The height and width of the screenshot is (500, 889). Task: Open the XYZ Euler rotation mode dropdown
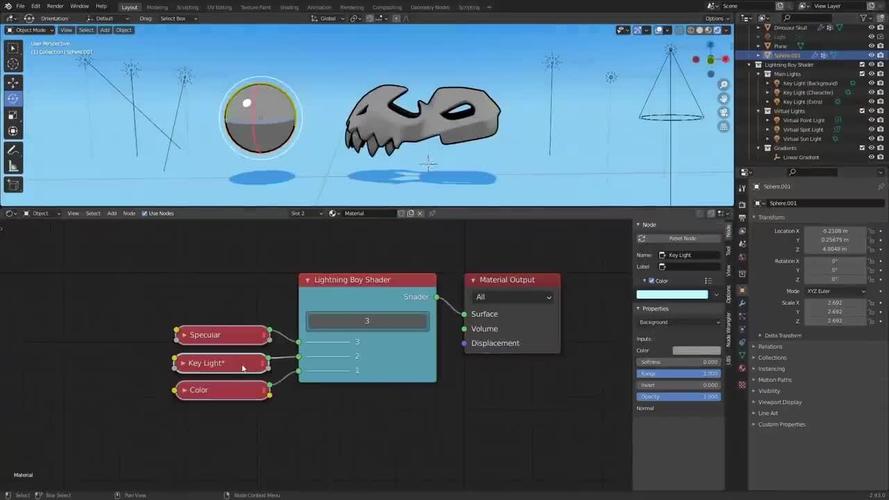835,291
